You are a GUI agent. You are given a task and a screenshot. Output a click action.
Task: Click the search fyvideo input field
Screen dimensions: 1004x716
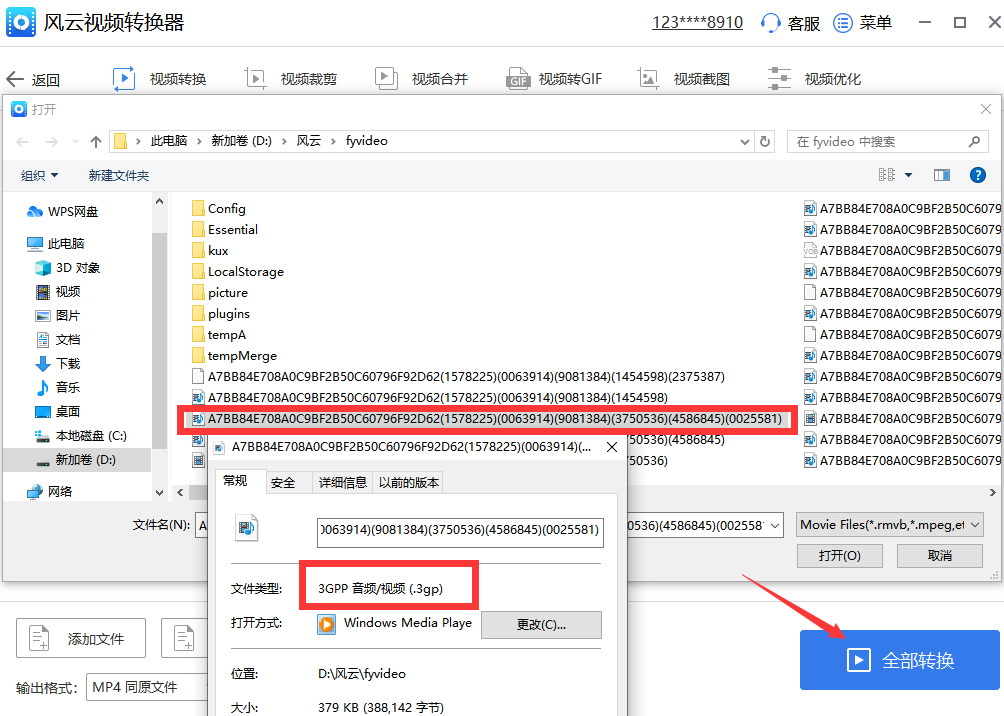pos(887,142)
